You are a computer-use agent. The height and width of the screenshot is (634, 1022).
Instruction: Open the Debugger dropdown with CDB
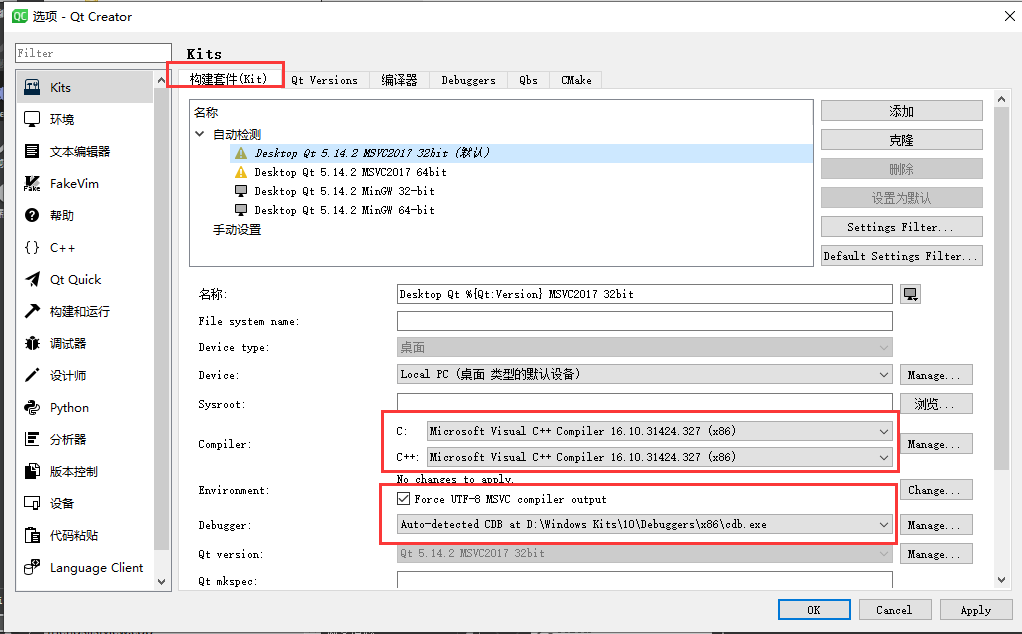click(x=645, y=525)
